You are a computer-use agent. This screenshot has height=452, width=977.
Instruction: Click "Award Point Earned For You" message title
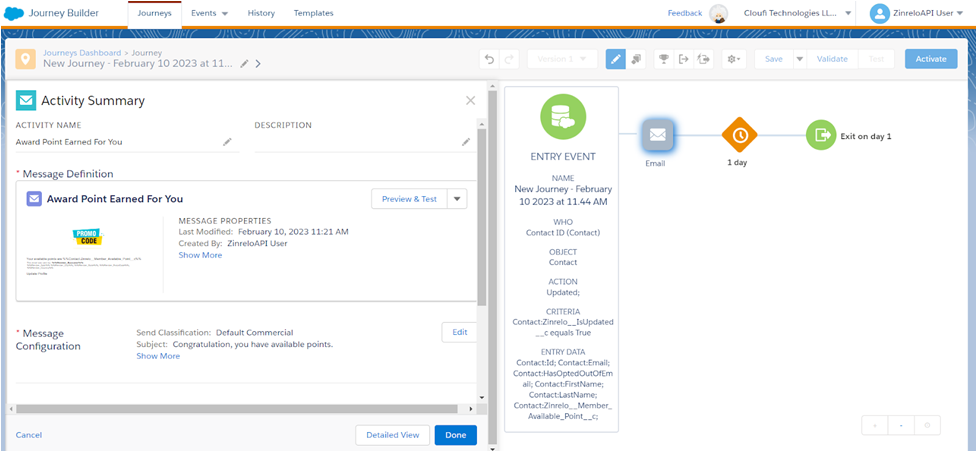115,199
